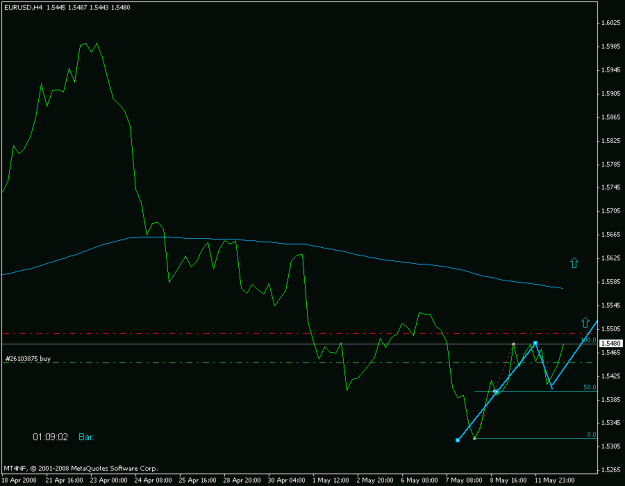Select the Fibonacci 0.0 level label
Viewport: 625px width, 486px height.
[591, 435]
